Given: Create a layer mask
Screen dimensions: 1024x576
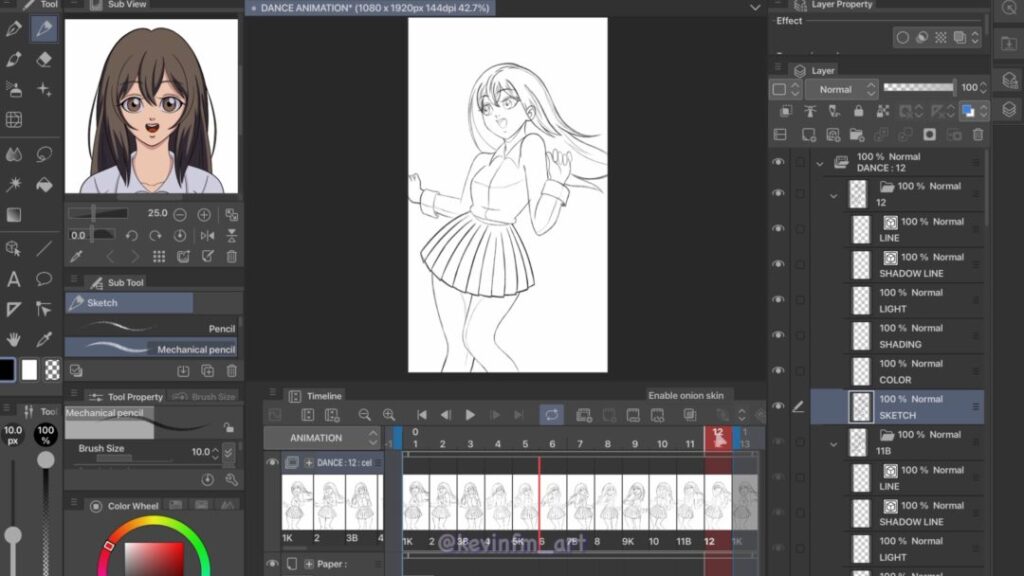Looking at the screenshot, I should click(x=929, y=135).
